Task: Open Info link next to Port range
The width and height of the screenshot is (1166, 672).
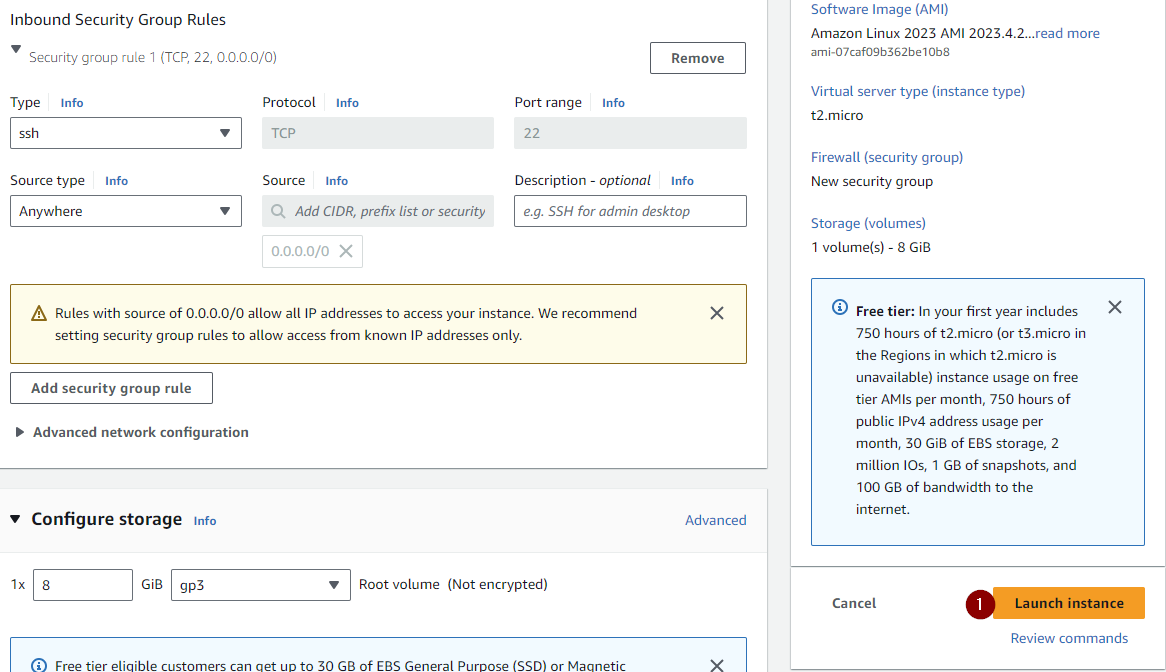Action: (x=613, y=103)
